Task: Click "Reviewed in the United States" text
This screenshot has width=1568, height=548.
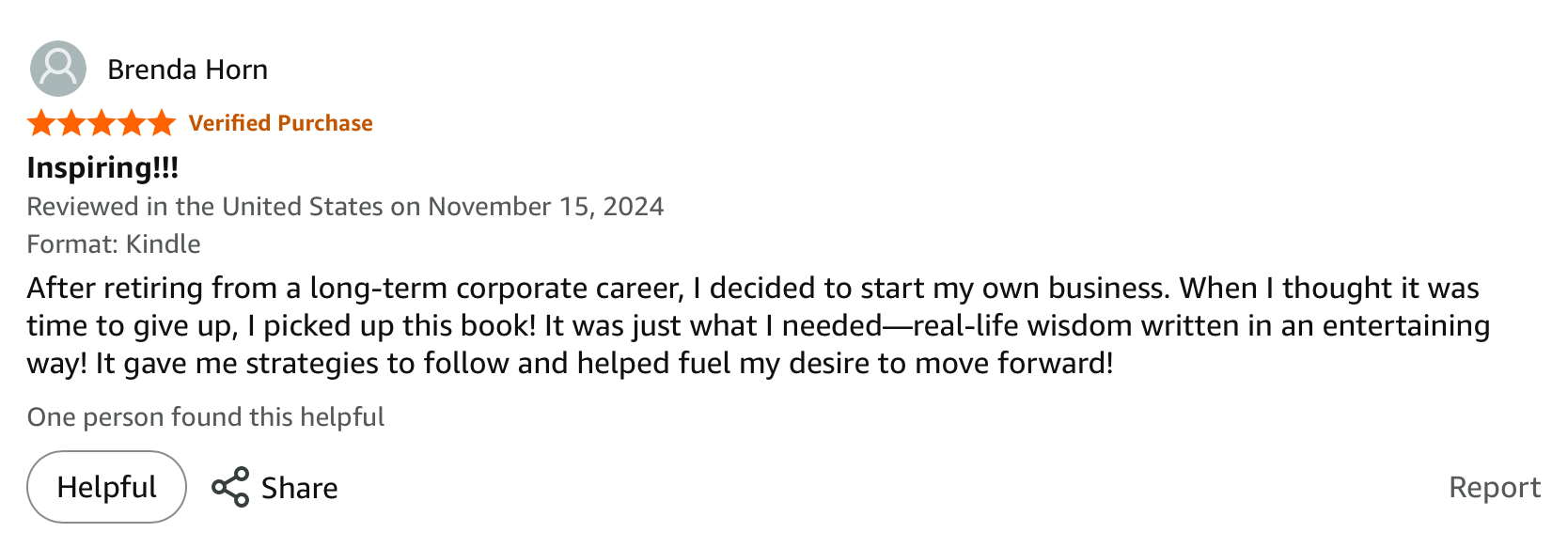Action: [x=205, y=207]
